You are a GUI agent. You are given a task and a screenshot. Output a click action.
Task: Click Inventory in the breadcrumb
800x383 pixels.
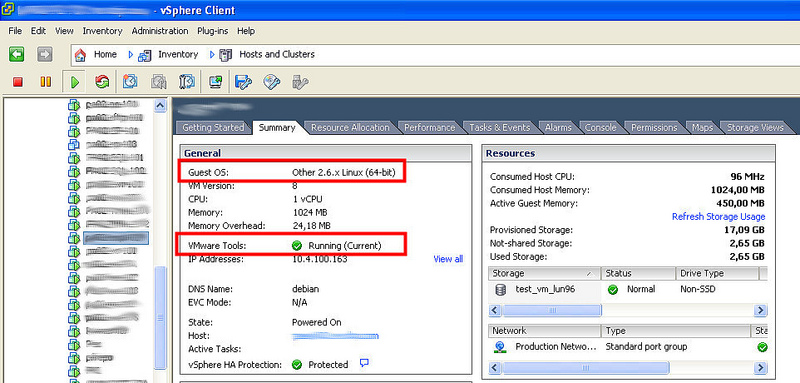coord(178,54)
